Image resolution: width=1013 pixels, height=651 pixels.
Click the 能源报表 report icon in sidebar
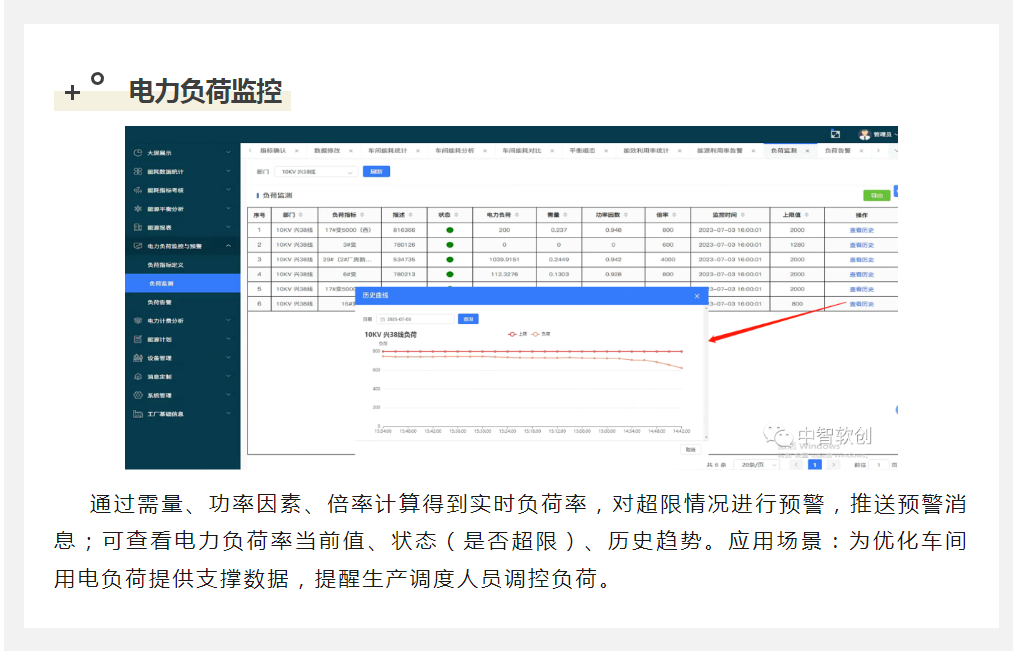137,227
